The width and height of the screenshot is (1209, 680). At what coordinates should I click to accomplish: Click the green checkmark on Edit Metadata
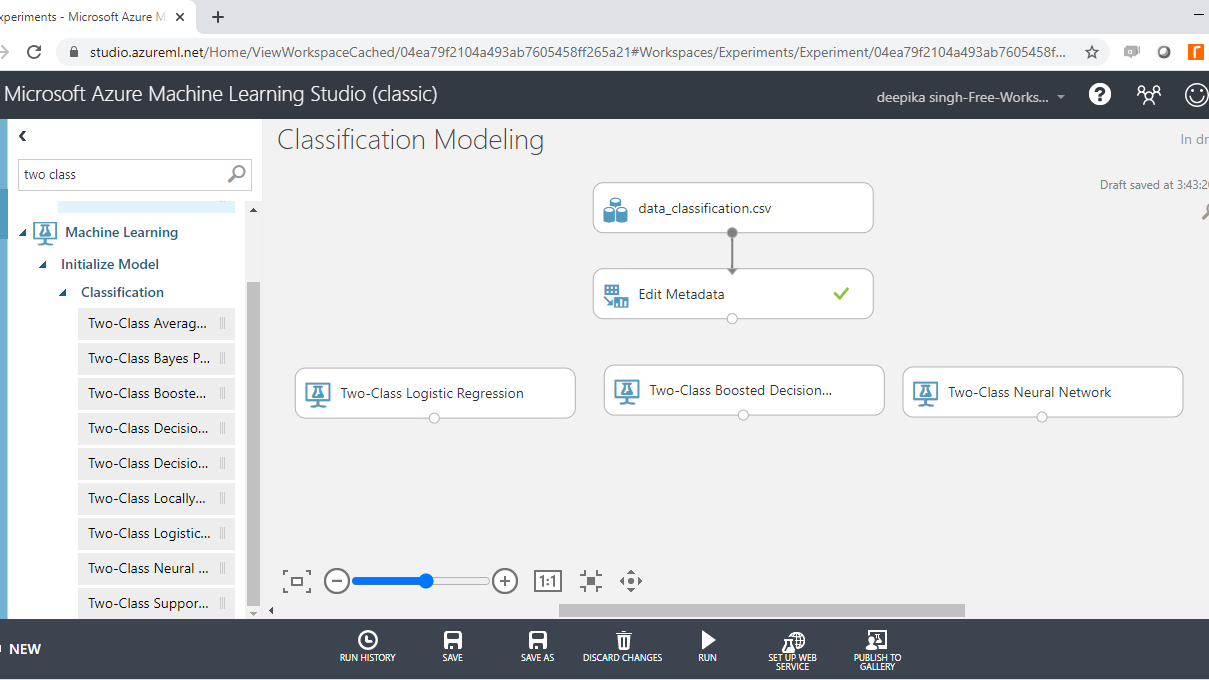point(841,294)
